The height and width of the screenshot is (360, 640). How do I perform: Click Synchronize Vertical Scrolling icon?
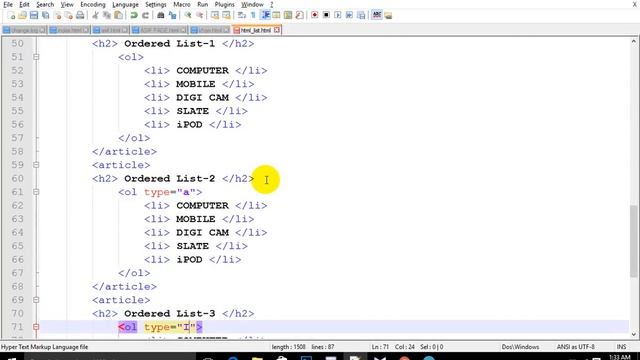coord(215,16)
